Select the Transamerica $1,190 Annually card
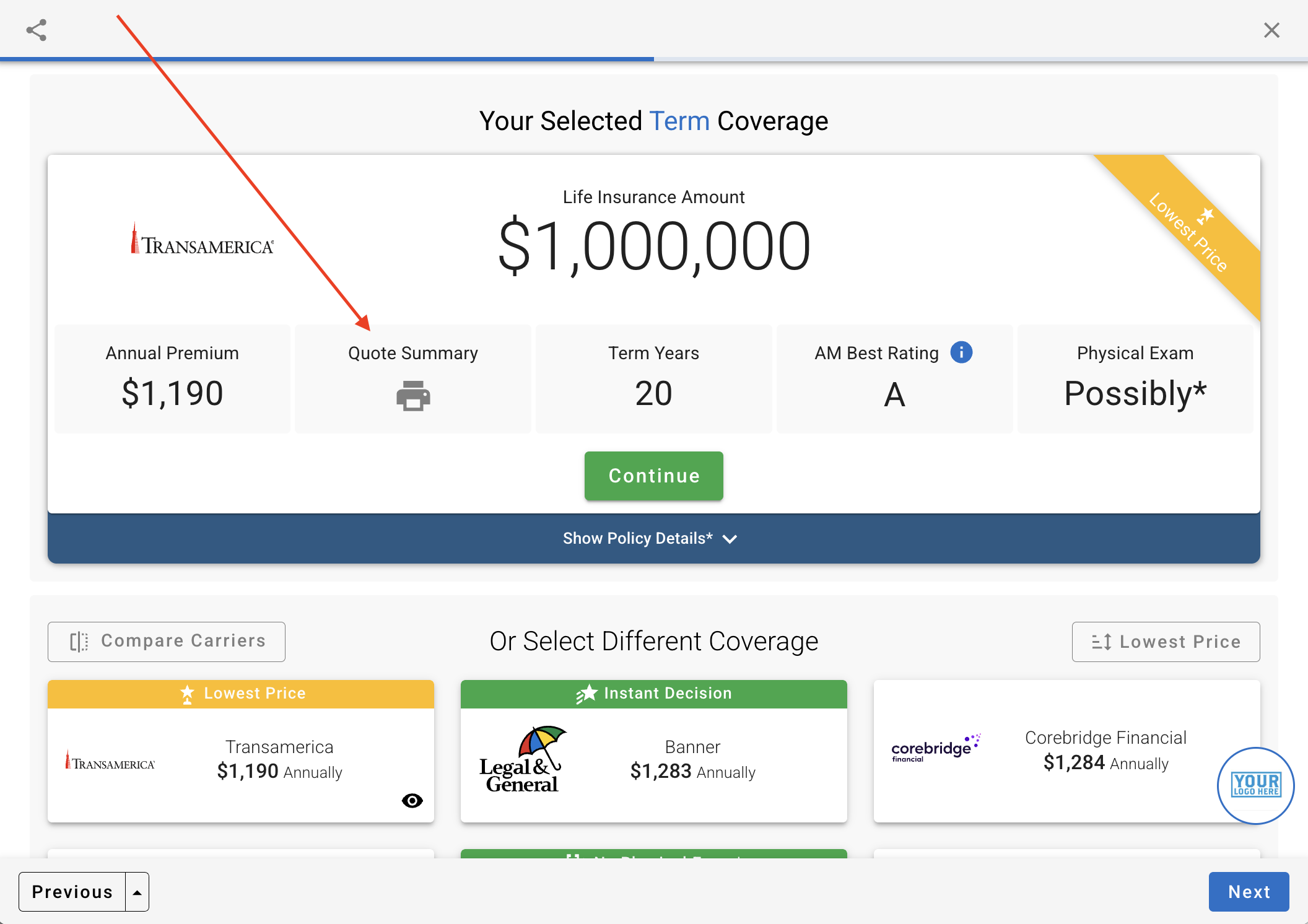This screenshot has width=1308, height=924. tap(241, 751)
